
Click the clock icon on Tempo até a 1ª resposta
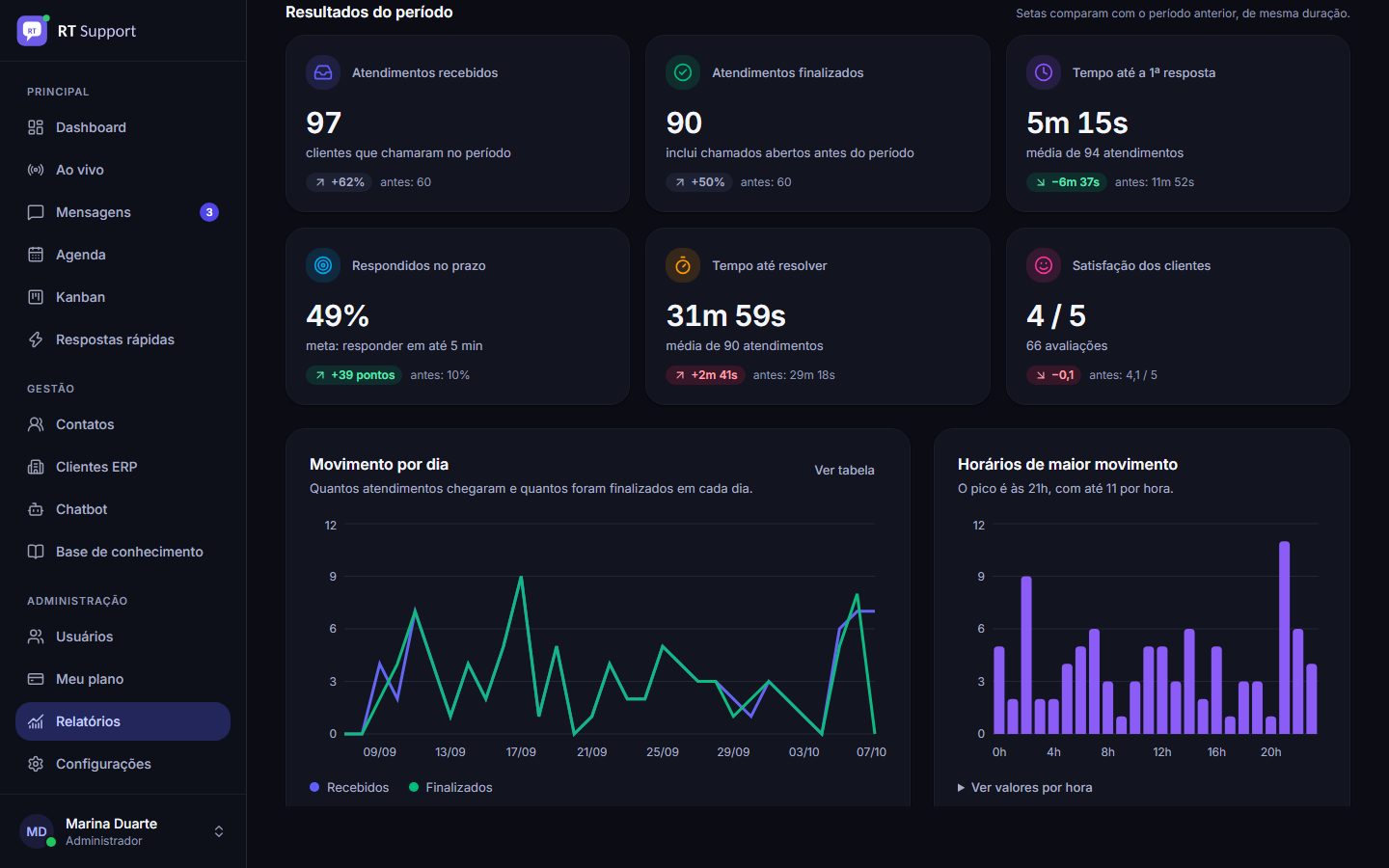1044,72
